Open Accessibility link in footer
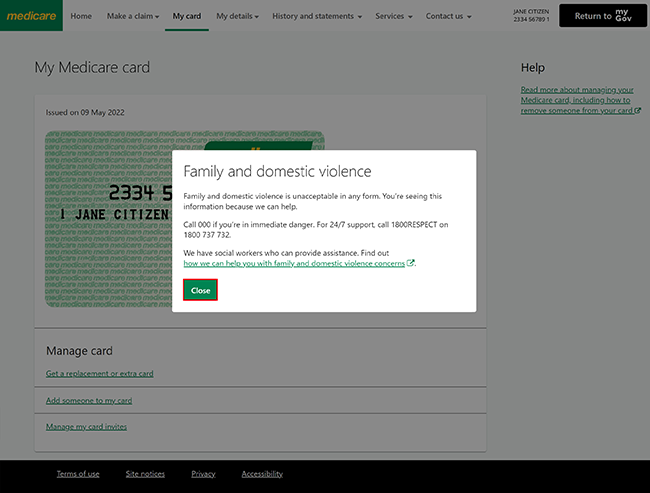This screenshot has width=650, height=493. (x=262, y=474)
